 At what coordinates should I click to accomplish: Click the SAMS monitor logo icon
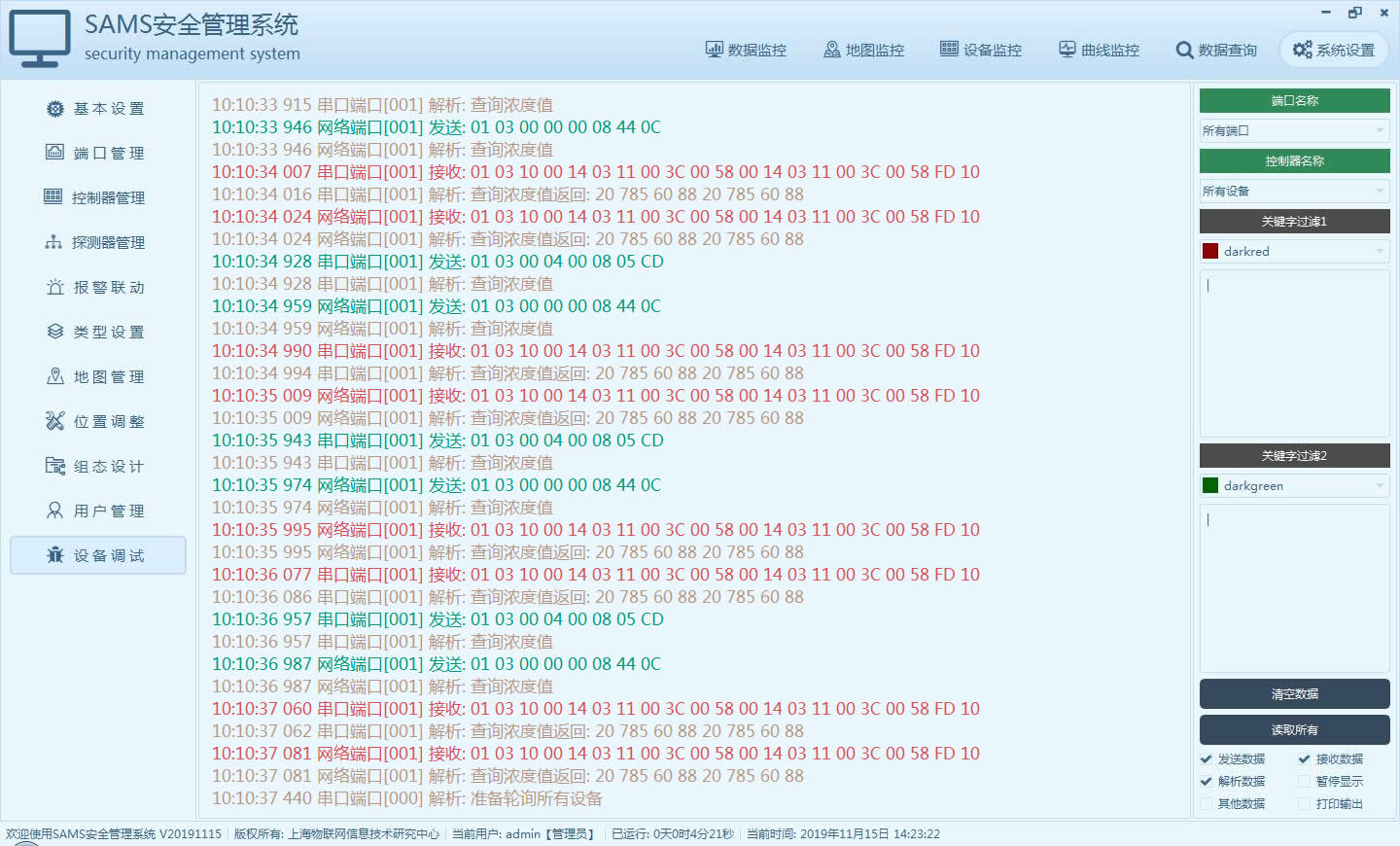[x=40, y=39]
